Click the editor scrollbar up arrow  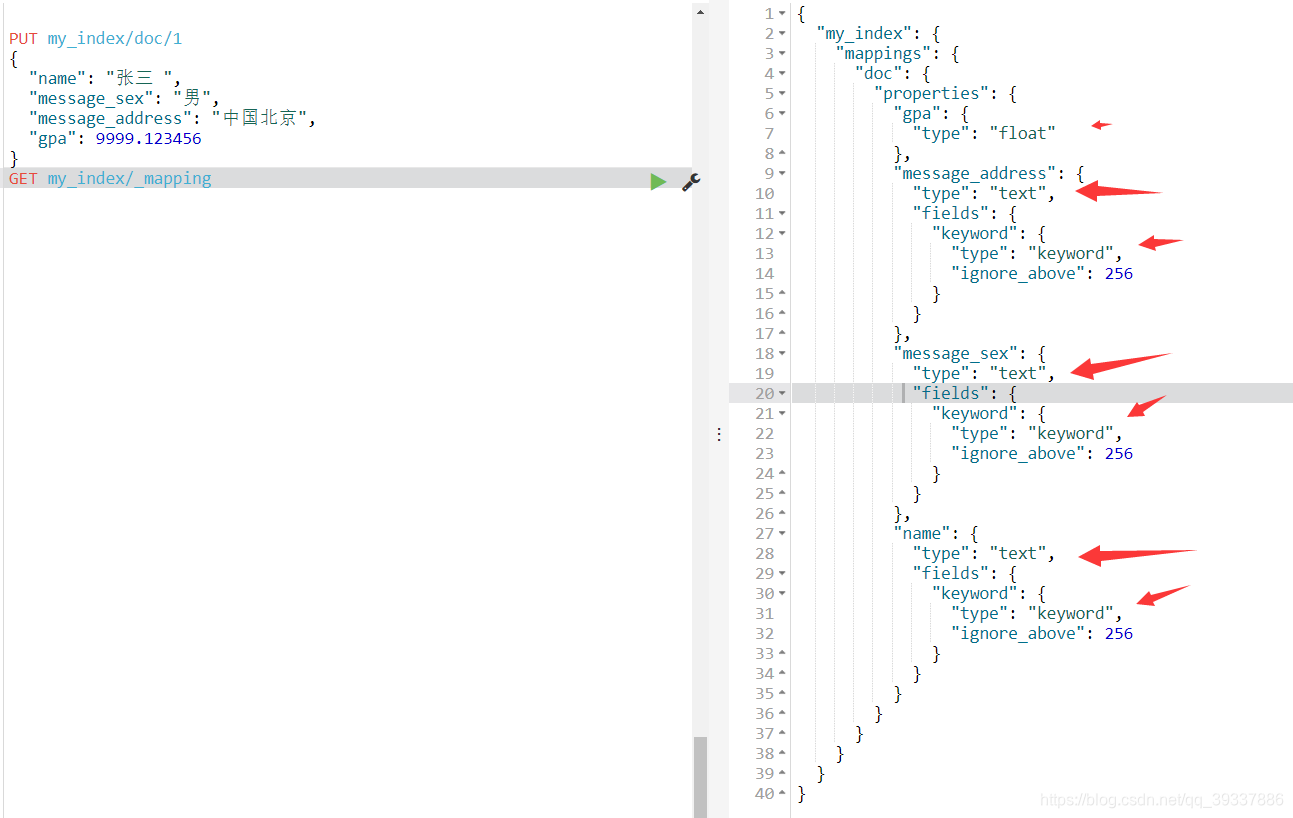pos(700,12)
